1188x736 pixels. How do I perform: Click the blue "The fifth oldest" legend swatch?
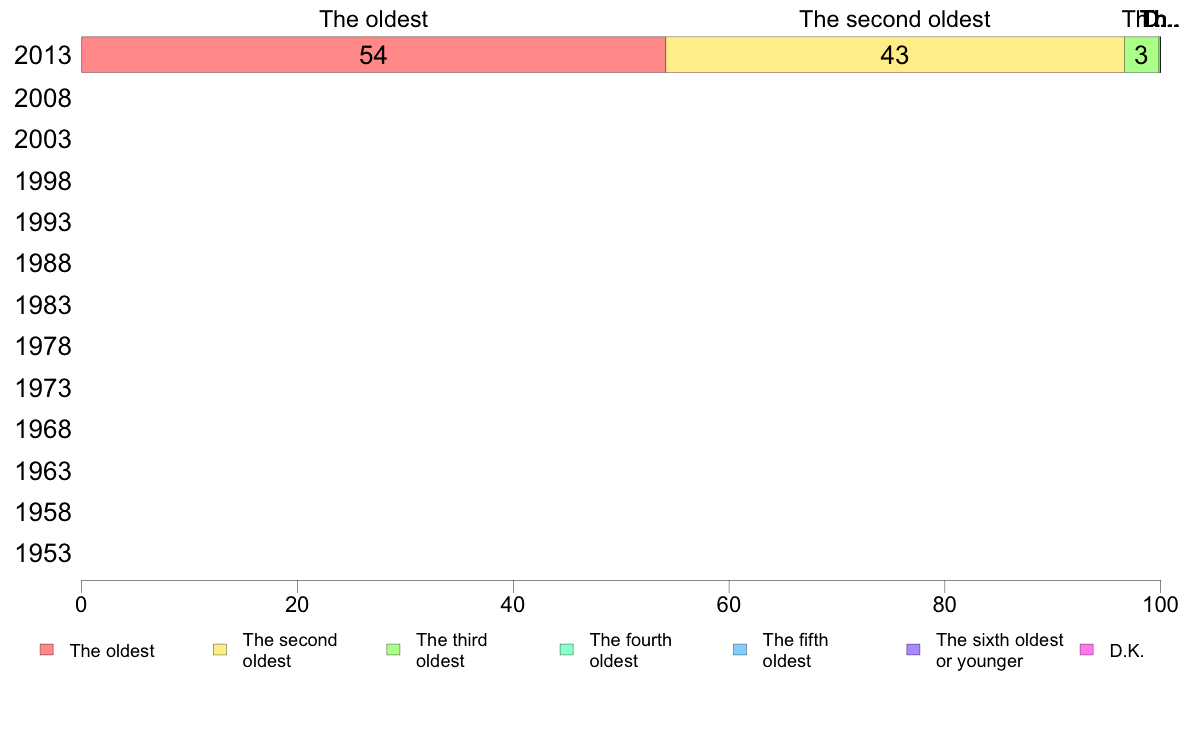[740, 650]
